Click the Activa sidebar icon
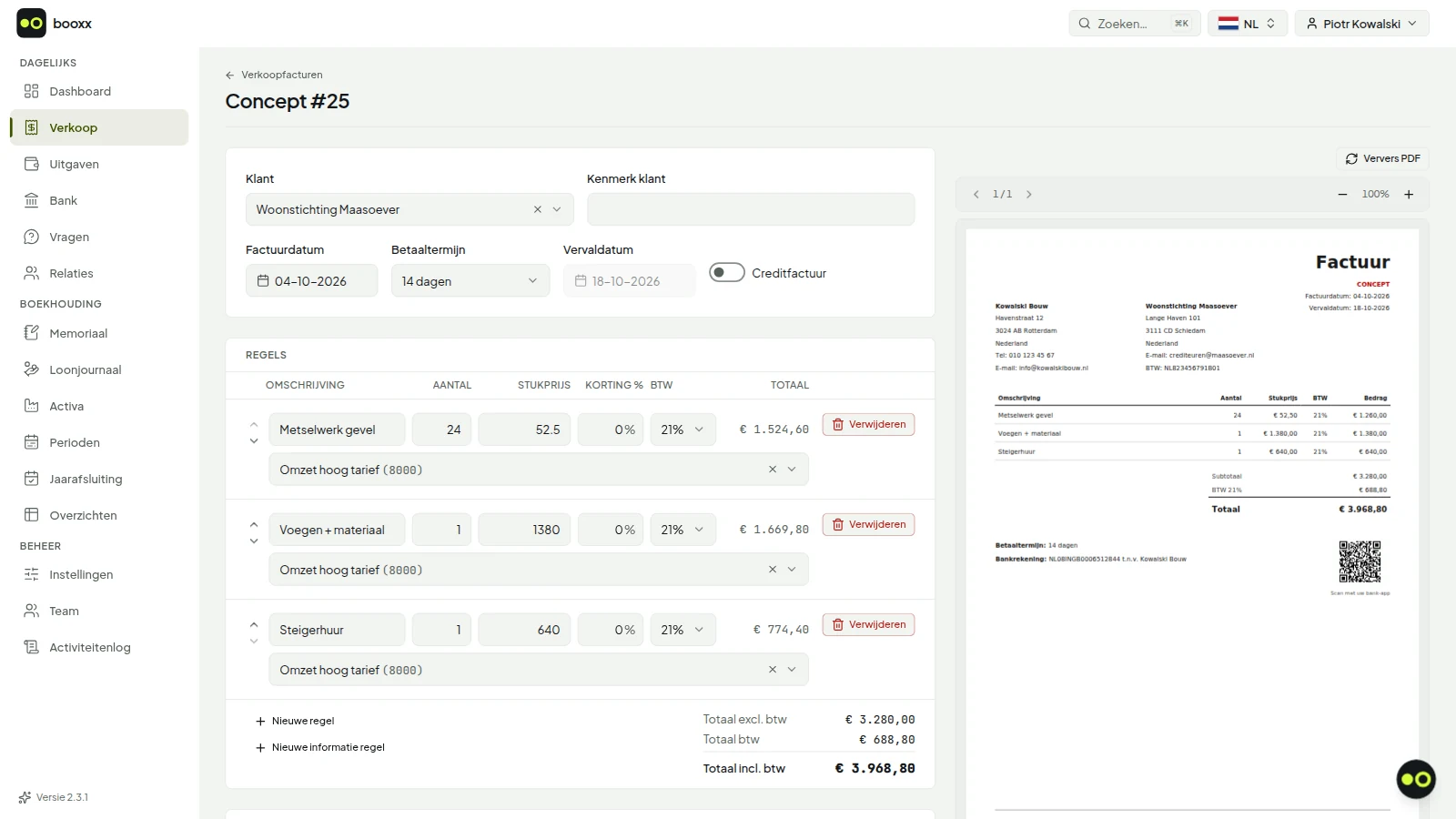 pyautogui.click(x=32, y=406)
